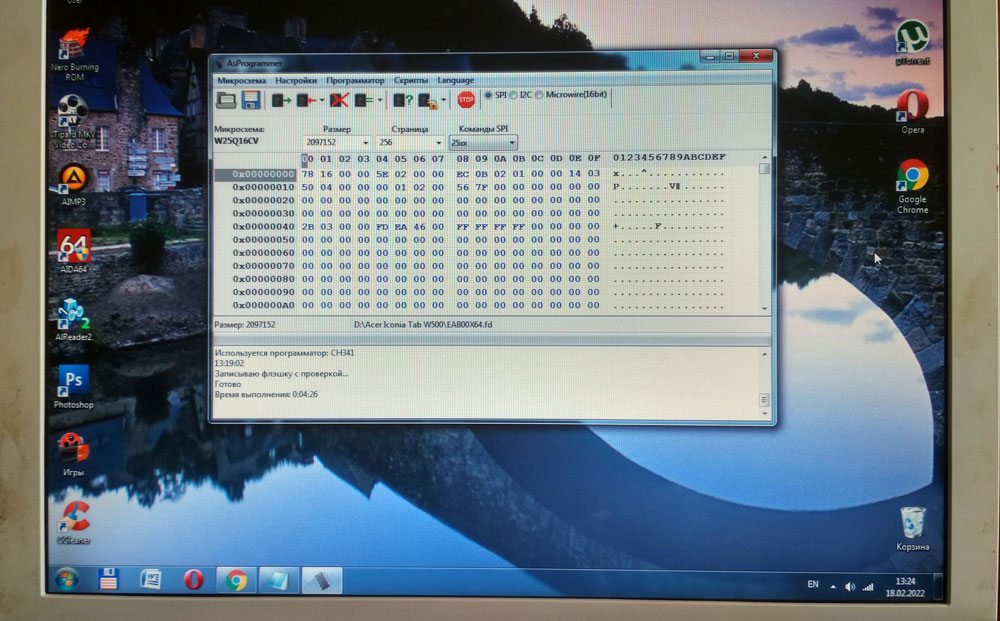
Task: Click the file path D:\Acer Iconia Tab W500\EAB00X64.fd
Action: pyautogui.click(x=423, y=325)
